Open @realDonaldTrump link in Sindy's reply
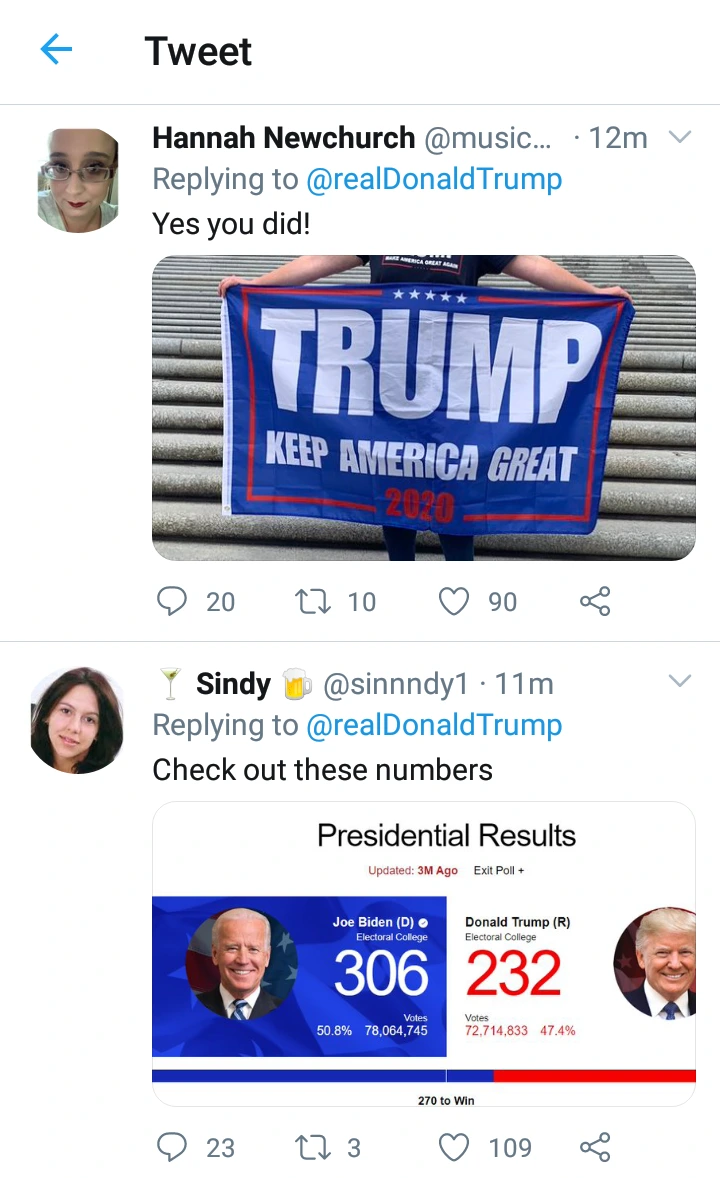720x1178 pixels. [434, 725]
